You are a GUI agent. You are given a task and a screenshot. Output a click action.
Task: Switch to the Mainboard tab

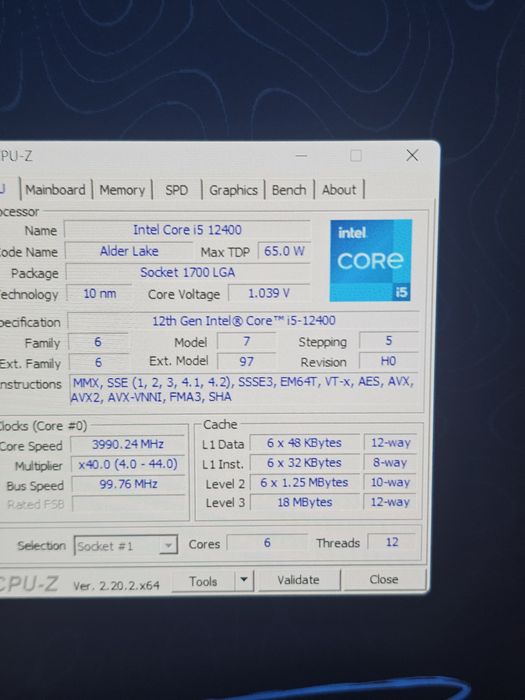click(x=56, y=190)
